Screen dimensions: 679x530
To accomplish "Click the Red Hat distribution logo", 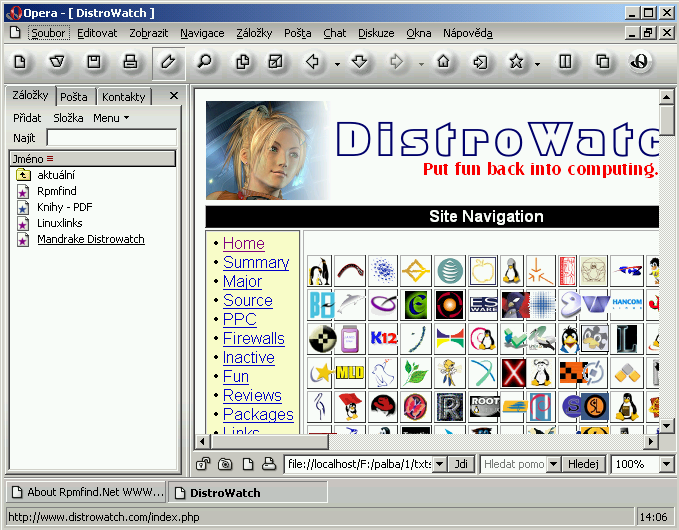I will (383, 407).
